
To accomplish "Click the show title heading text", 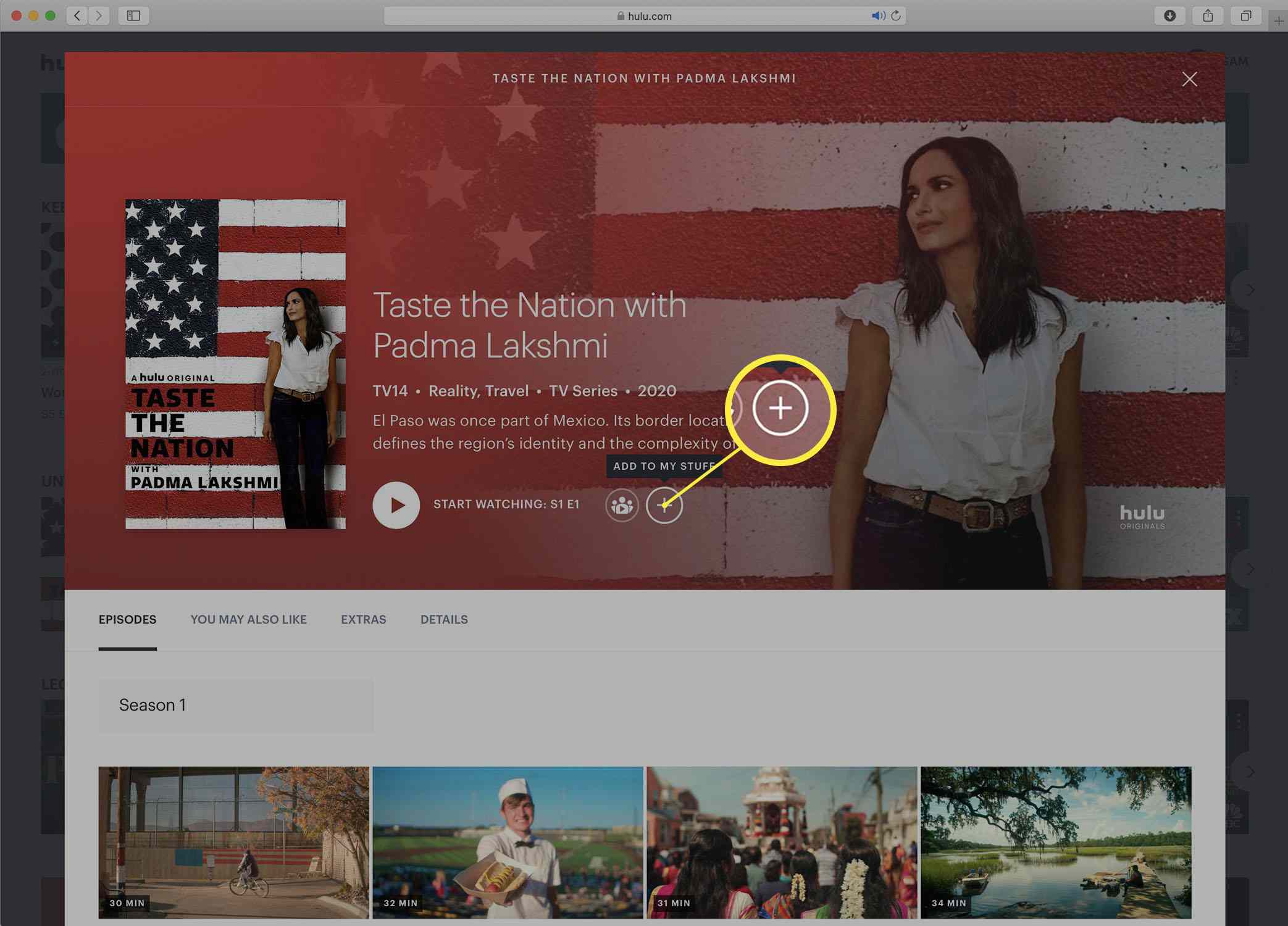I will tap(530, 325).
